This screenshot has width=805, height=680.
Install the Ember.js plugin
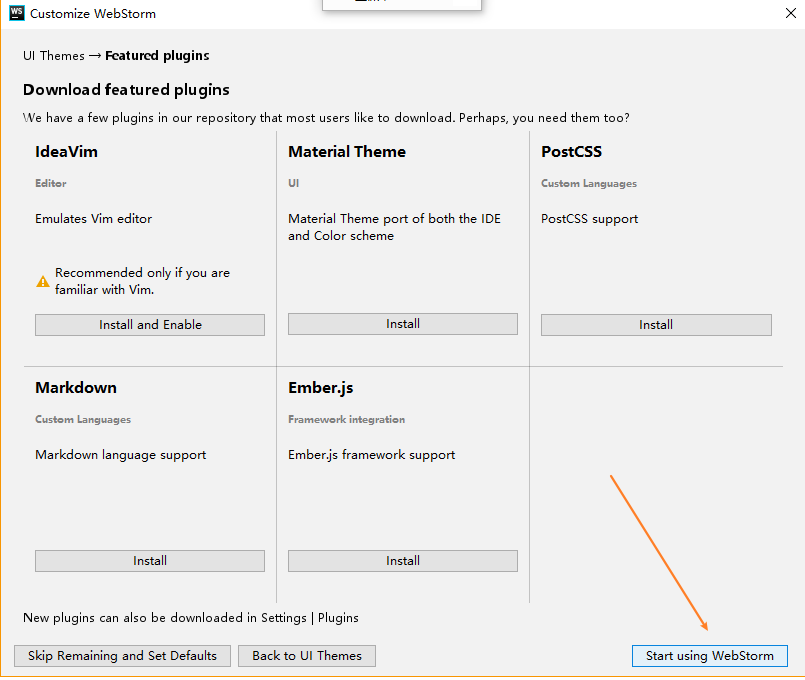(x=402, y=561)
